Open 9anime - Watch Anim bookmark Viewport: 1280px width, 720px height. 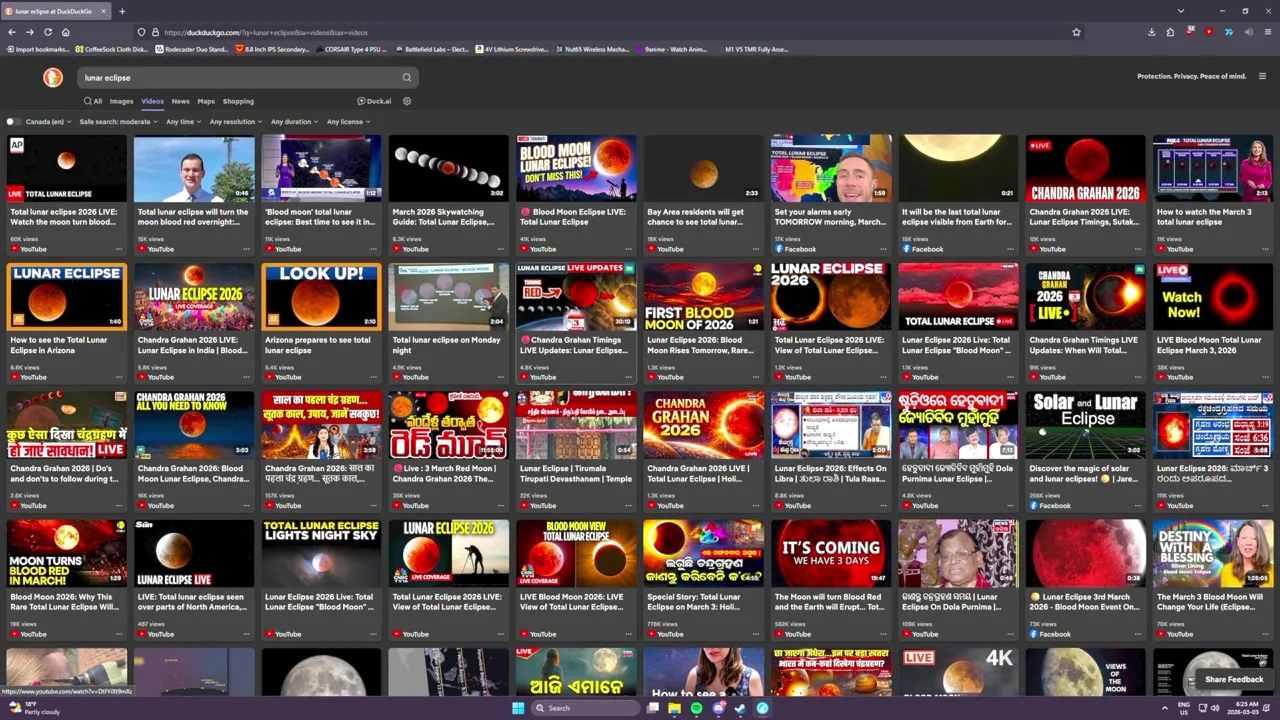click(x=670, y=49)
